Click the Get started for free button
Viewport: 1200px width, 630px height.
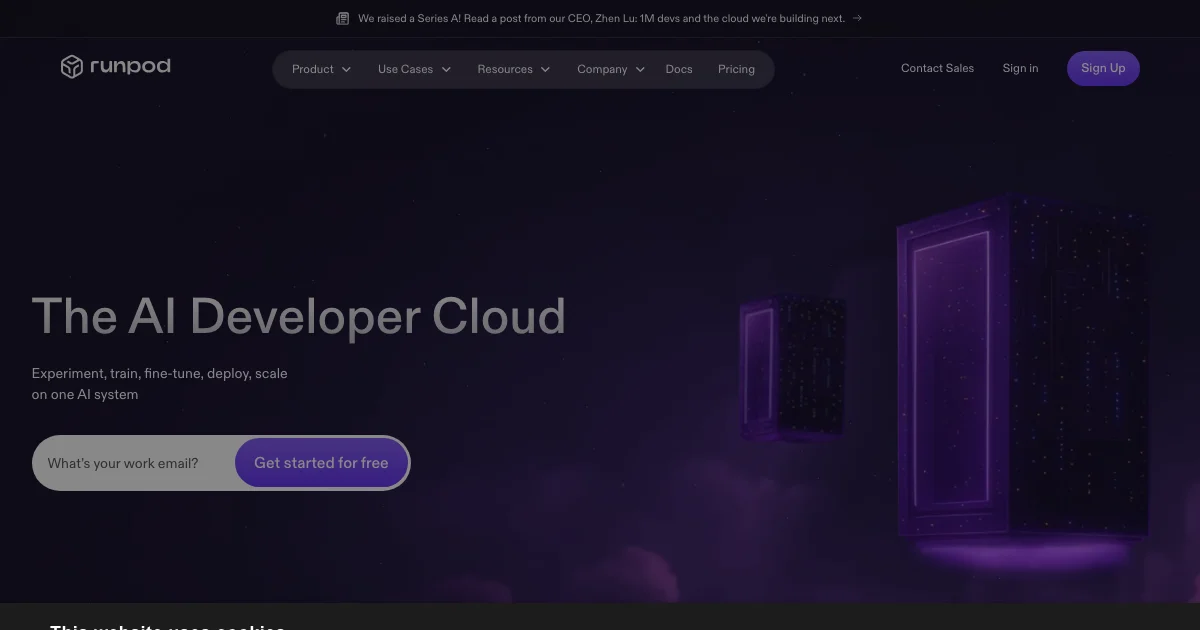tap(321, 463)
